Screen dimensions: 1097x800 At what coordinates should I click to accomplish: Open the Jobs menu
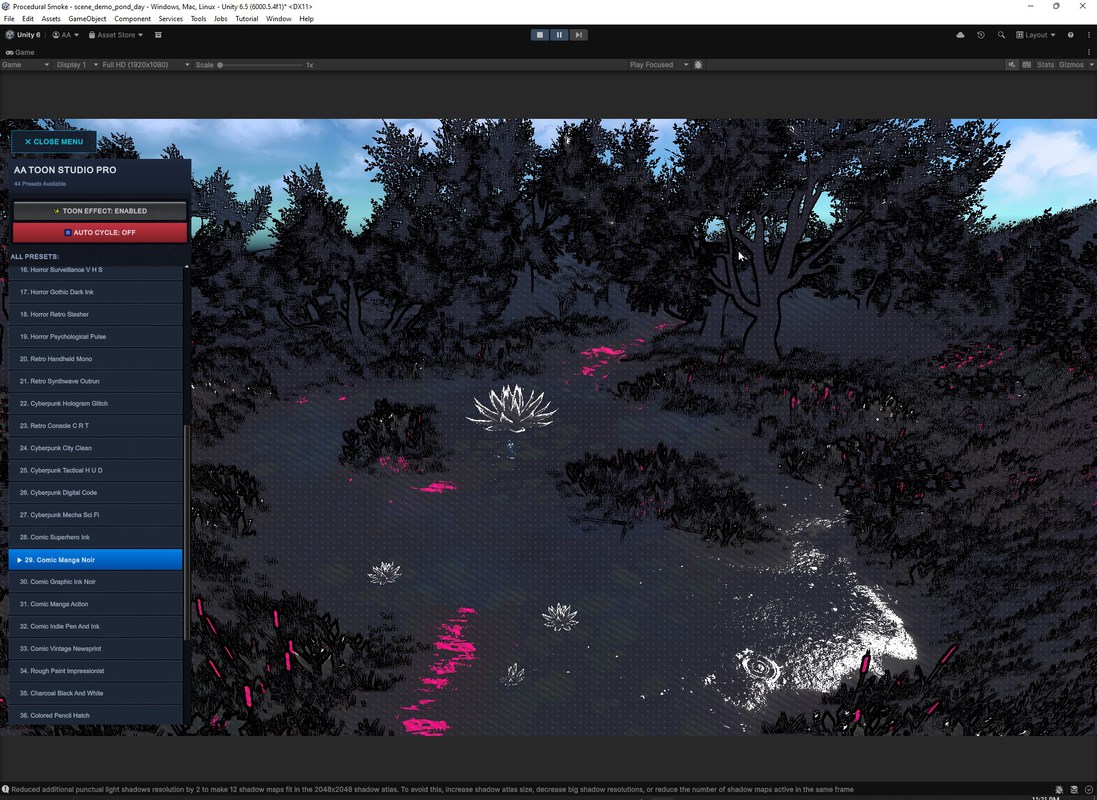(x=220, y=19)
